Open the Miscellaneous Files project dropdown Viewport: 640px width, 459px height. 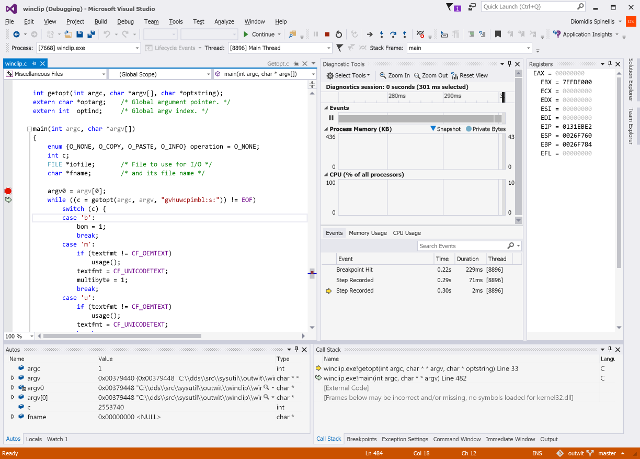pos(56,74)
